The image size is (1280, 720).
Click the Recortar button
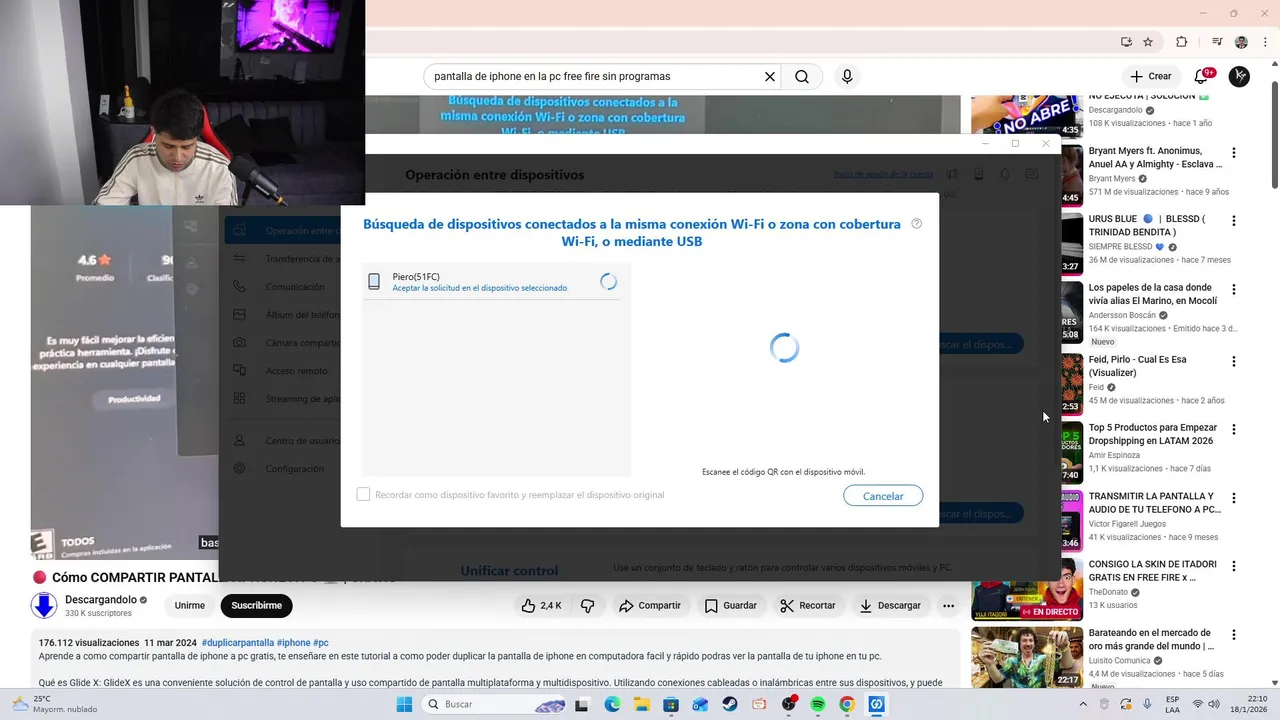pyautogui.click(x=808, y=605)
